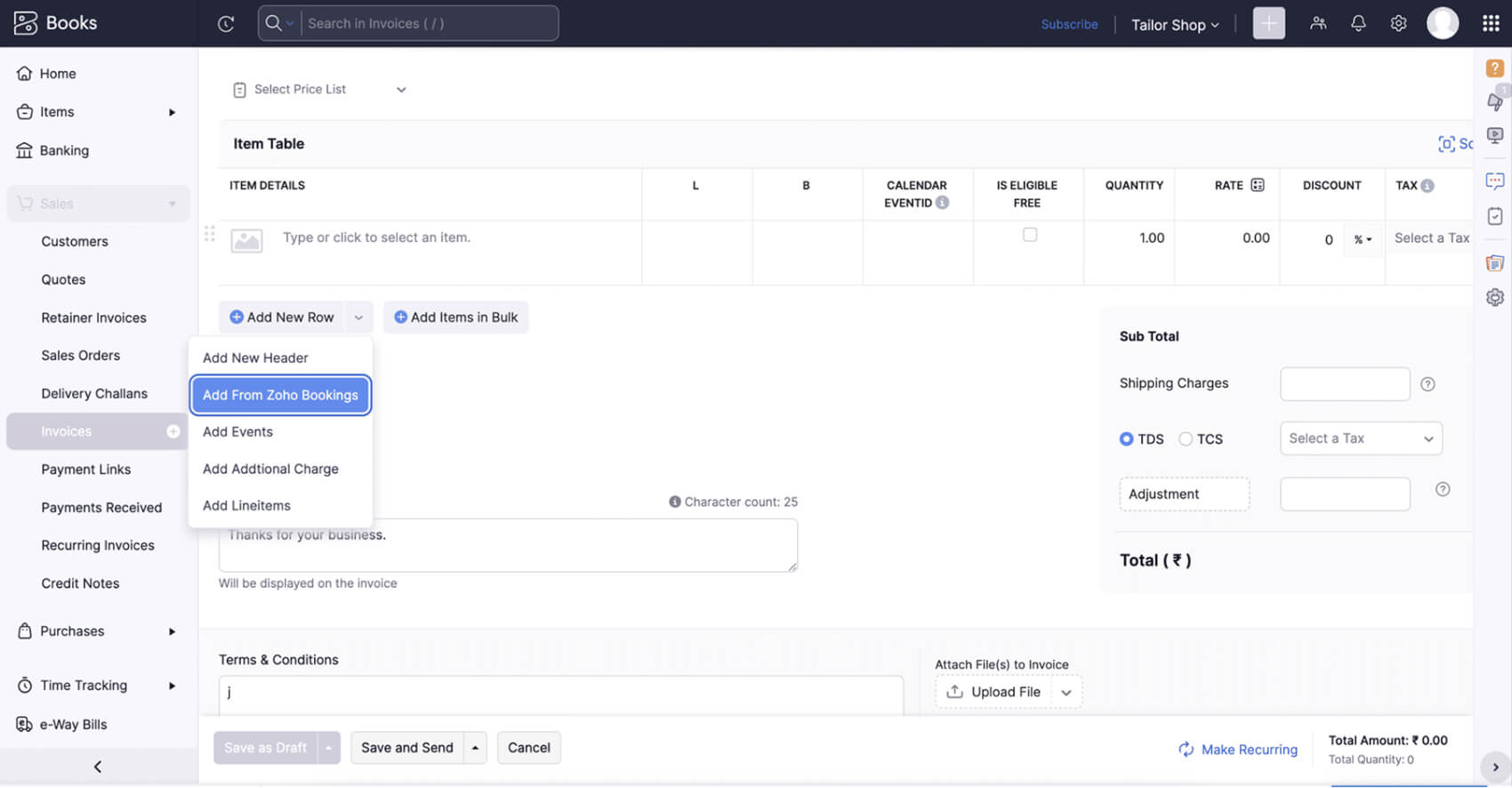Click the Shipping Charges input field
Screen dimensions: 1512x788
(1344, 384)
